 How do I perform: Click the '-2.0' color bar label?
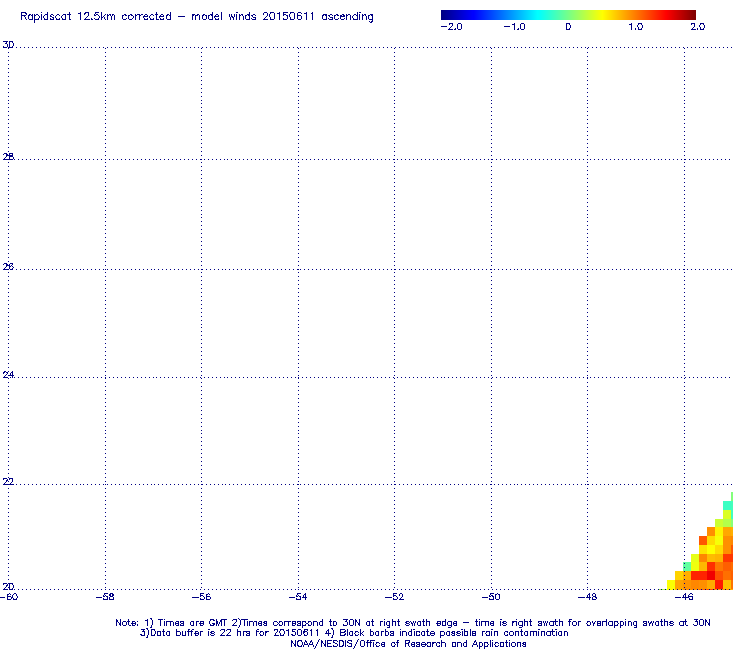coord(452,27)
